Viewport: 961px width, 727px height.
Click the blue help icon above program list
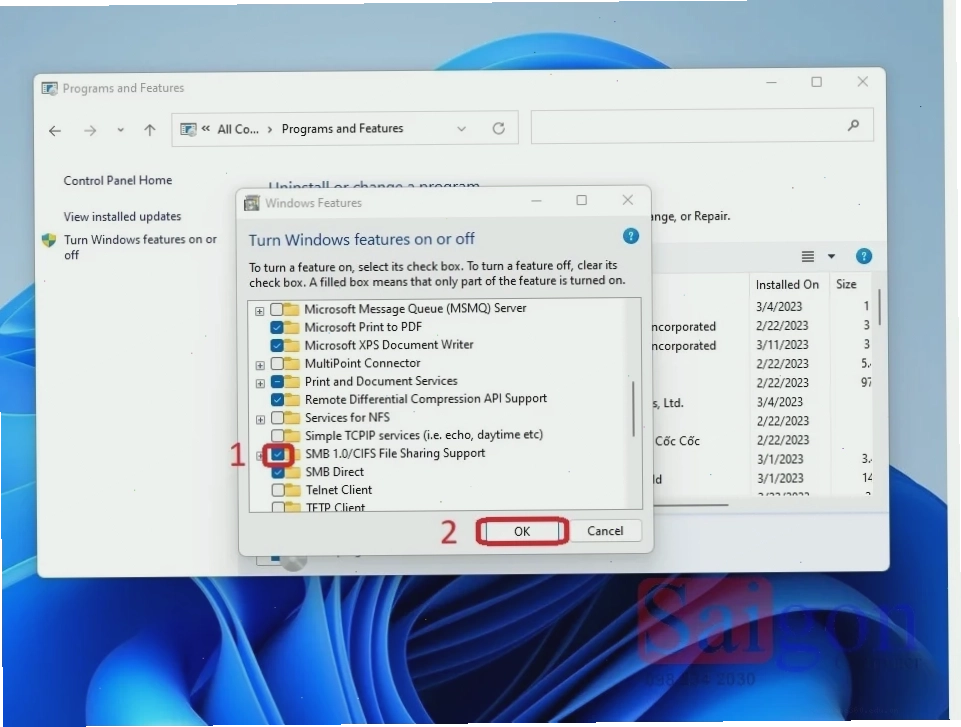(864, 256)
